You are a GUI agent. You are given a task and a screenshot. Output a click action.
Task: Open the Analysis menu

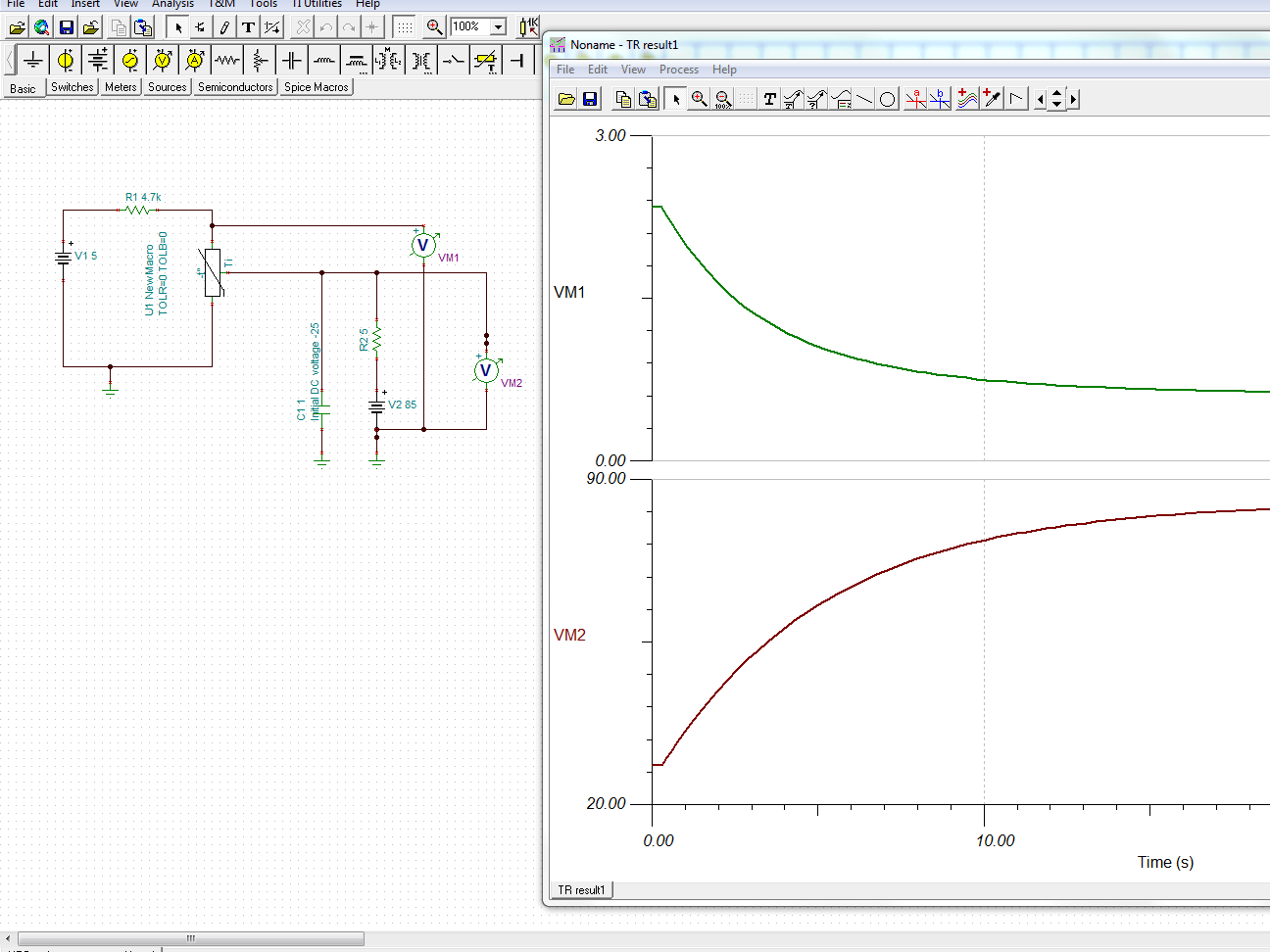point(172,4)
